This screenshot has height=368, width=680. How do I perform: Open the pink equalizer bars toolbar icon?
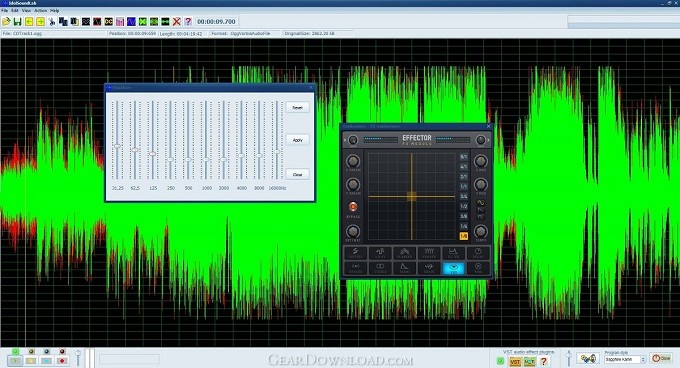pyautogui.click(x=120, y=21)
